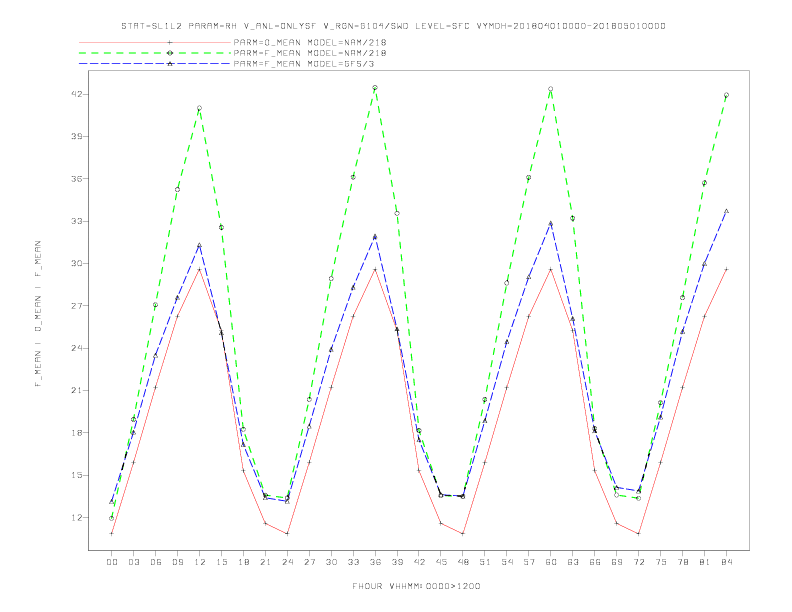The height and width of the screenshot is (612, 792).
Task: Select legend entry PARM=F_MEAN MODEL=NAM/218
Action: point(310,53)
